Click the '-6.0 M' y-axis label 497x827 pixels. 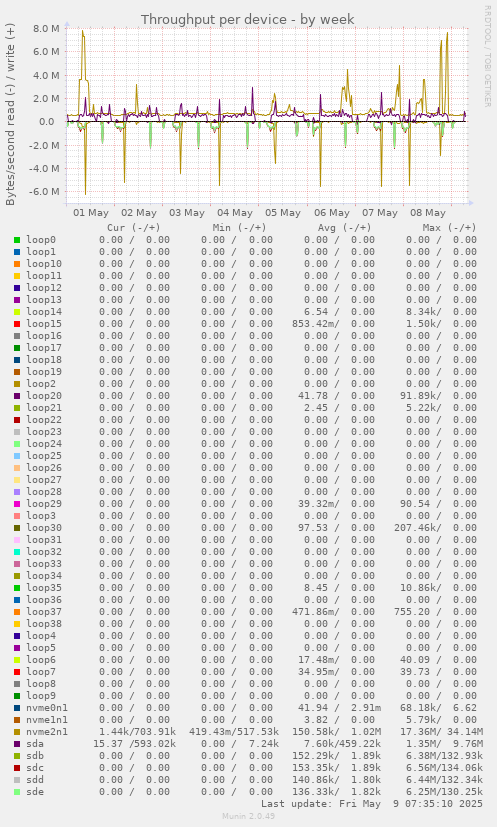[x=45, y=191]
